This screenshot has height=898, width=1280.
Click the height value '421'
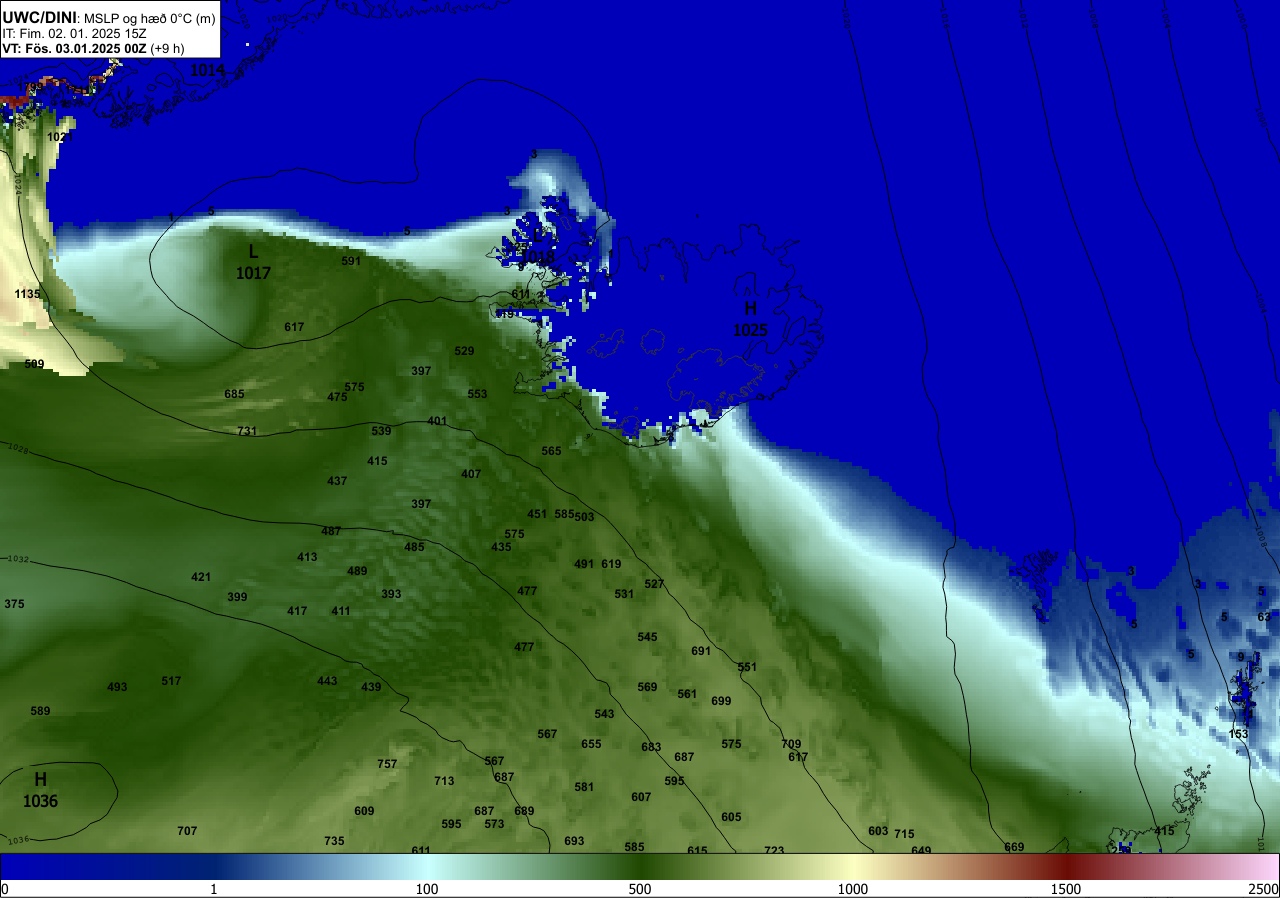pyautogui.click(x=201, y=577)
